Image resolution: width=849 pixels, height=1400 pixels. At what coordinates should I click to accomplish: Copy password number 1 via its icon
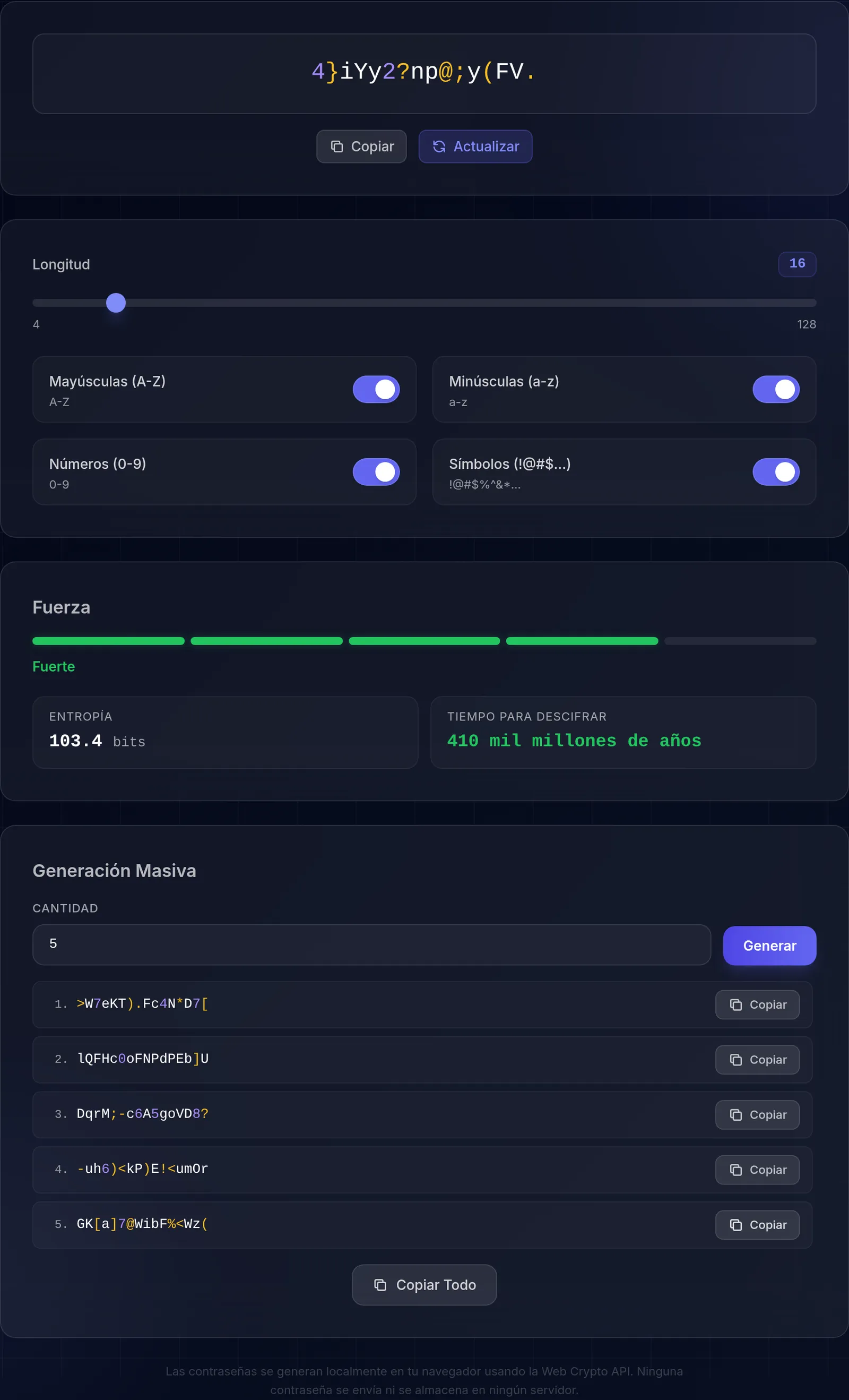736,1004
